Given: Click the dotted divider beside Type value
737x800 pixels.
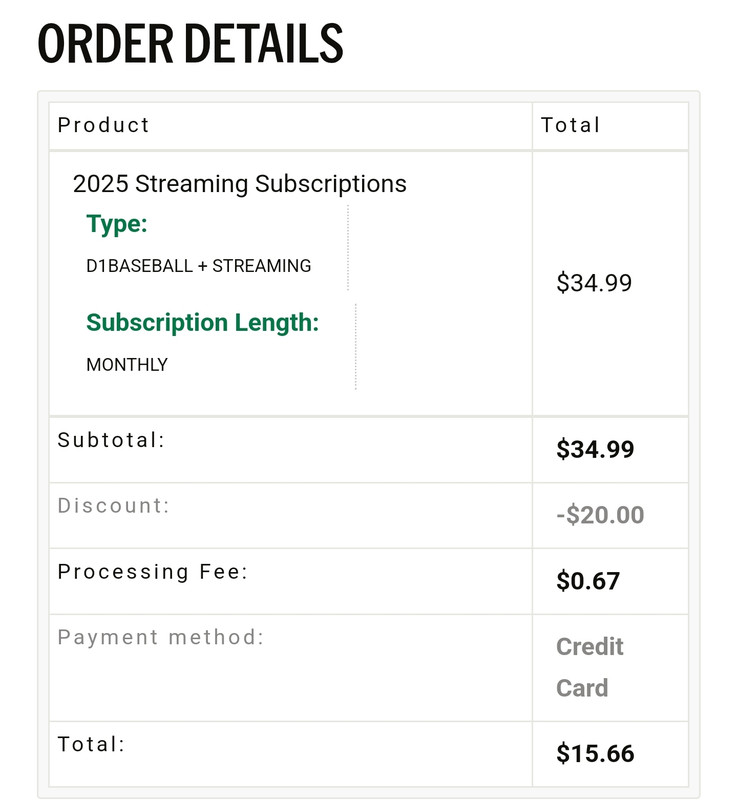Looking at the screenshot, I should coord(348,248).
